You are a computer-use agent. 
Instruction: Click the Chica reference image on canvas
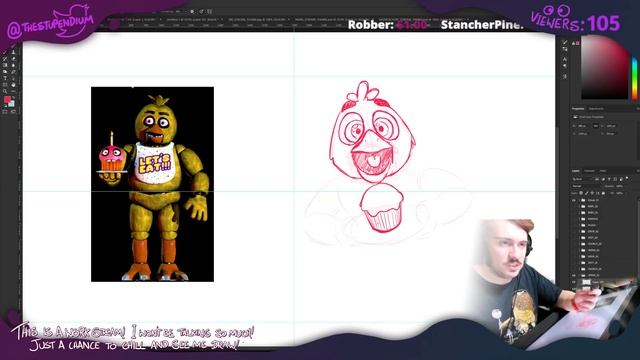pos(152,184)
